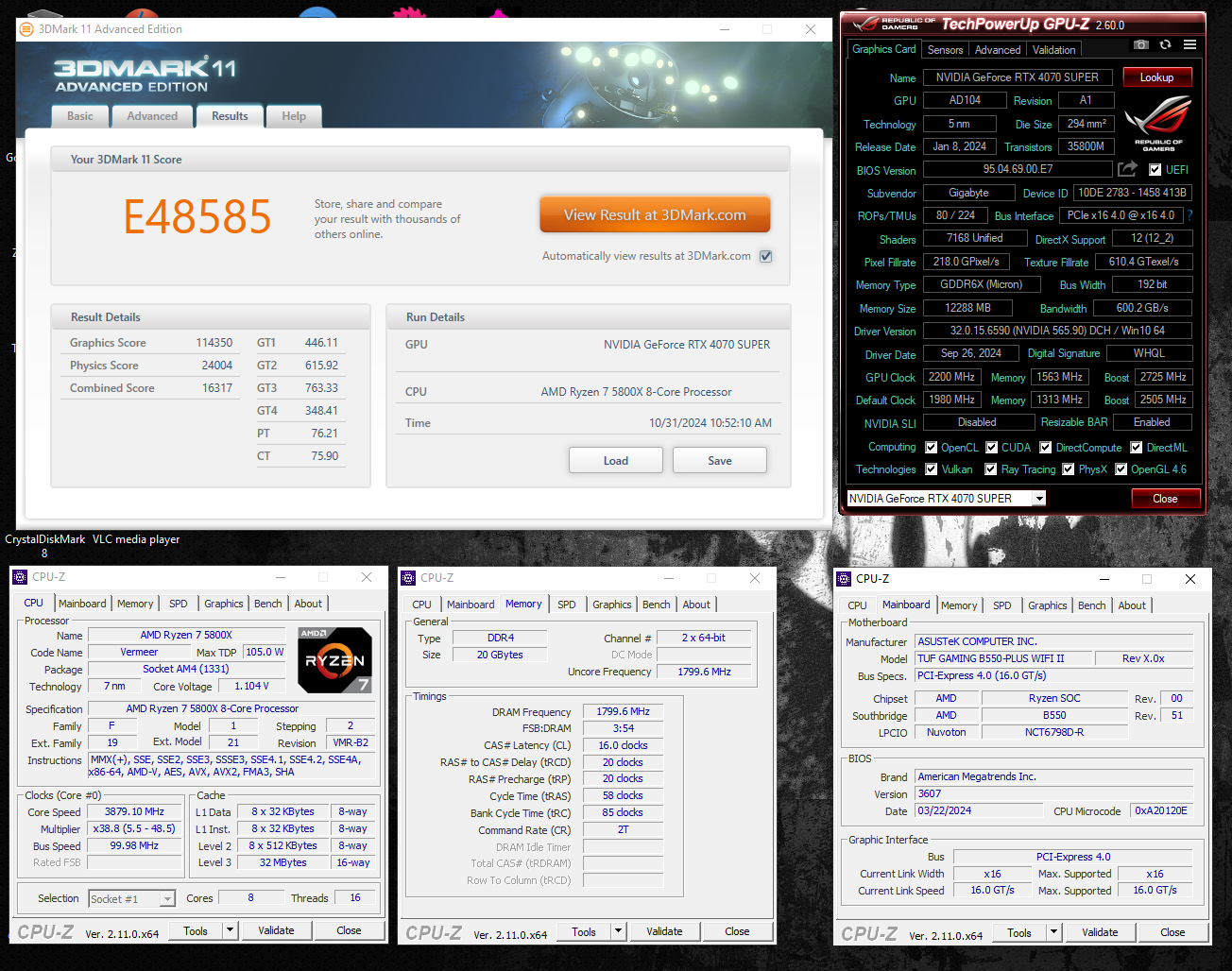Viewport: 1232px width, 971px height.
Task: Click the Save button in Run Details
Action: [720, 461]
